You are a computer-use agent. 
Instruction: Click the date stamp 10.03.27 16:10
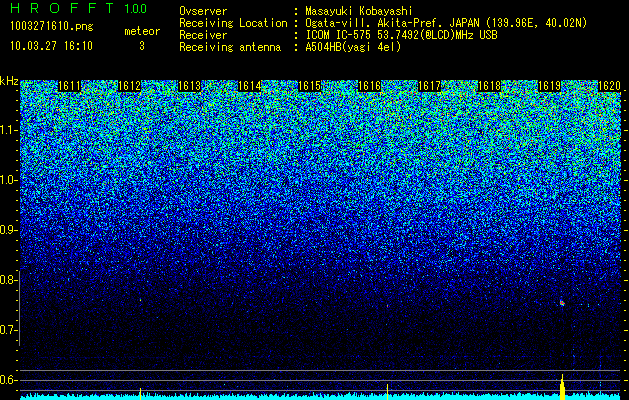51,45
